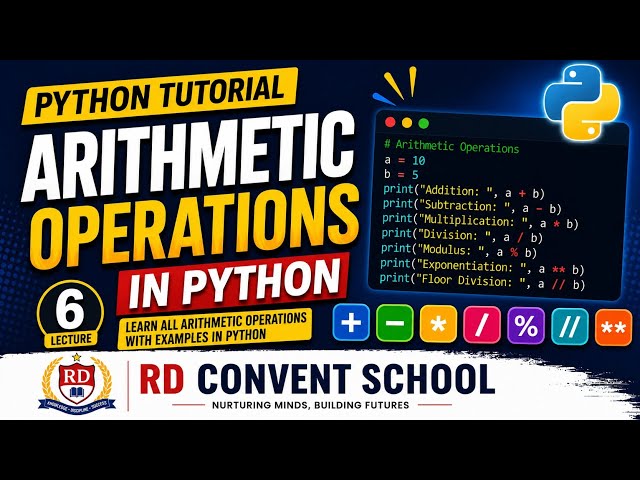This screenshot has height=480, width=640.
Task: Click the print Subtraction code line
Action: pos(472,206)
